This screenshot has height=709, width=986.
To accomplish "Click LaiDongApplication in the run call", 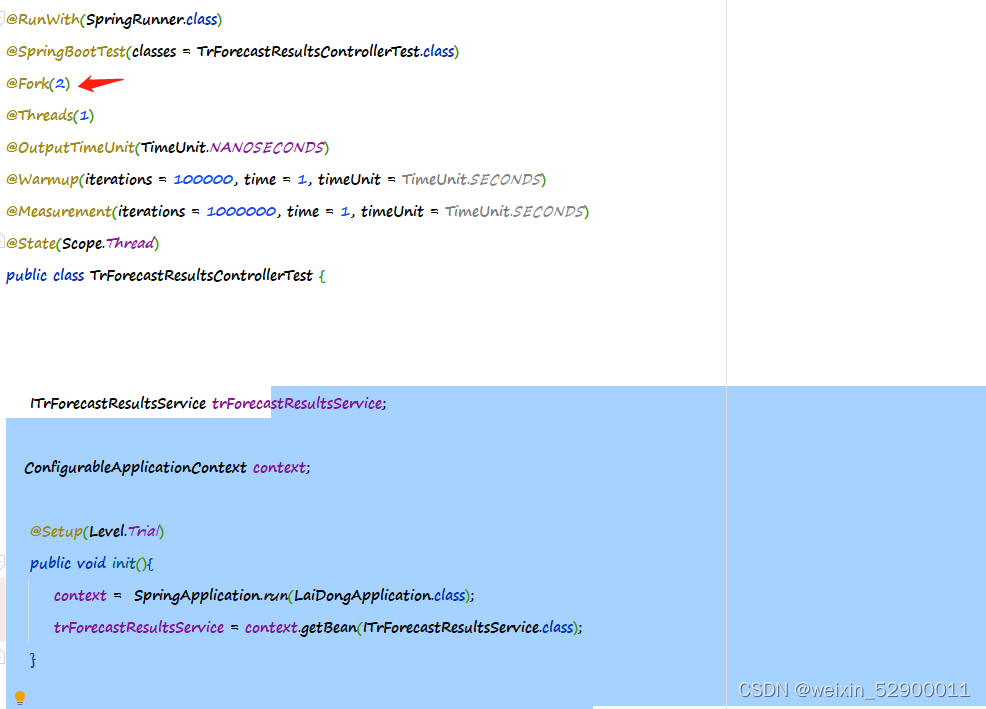I will click(363, 596).
